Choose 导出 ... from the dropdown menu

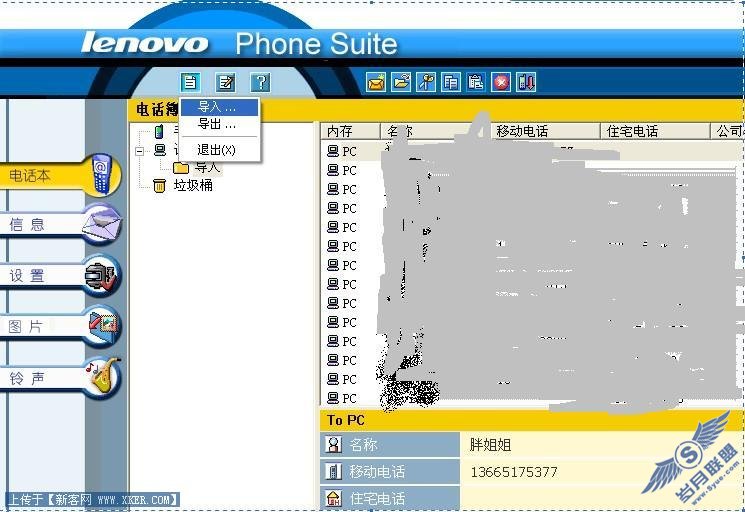(x=220, y=124)
